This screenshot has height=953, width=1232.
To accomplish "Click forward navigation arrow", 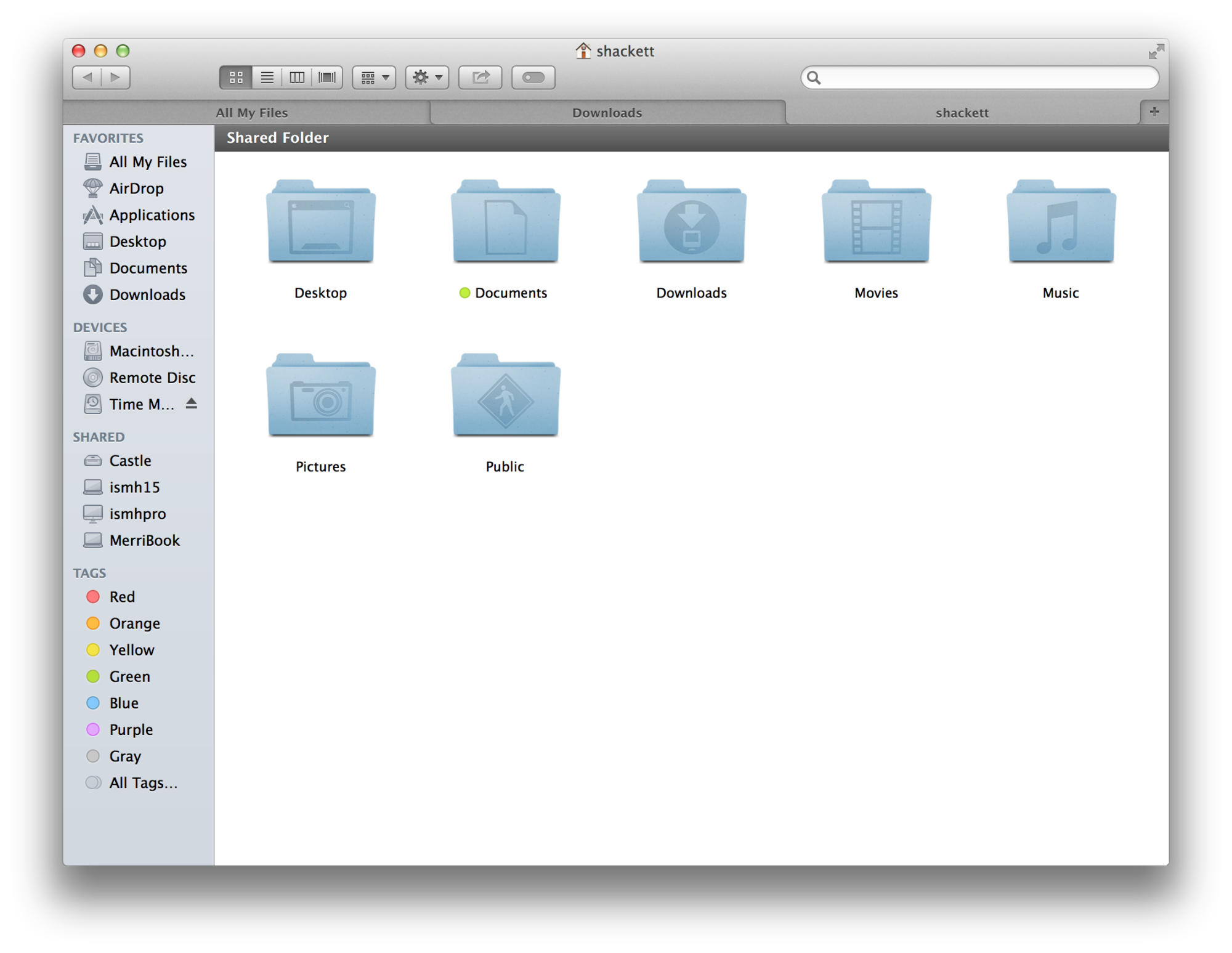I will click(x=115, y=77).
